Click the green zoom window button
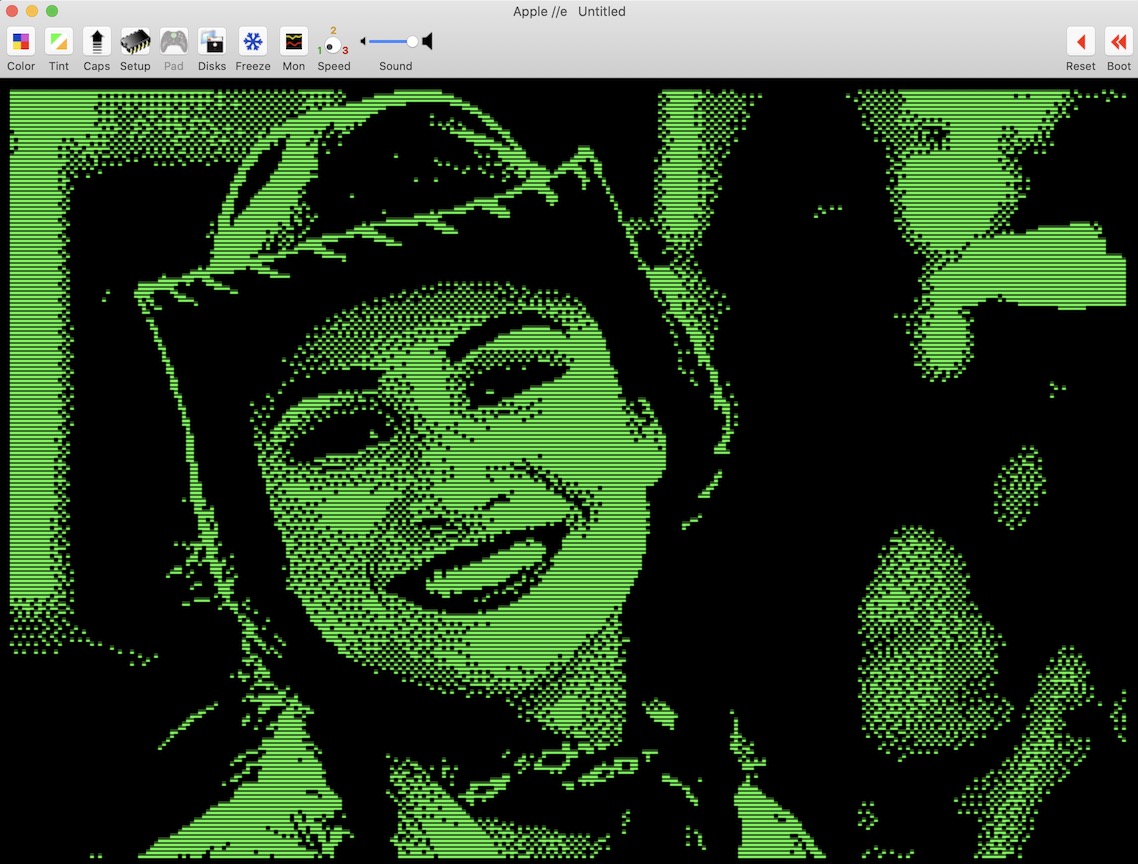The image size is (1138, 864). pos(52,11)
